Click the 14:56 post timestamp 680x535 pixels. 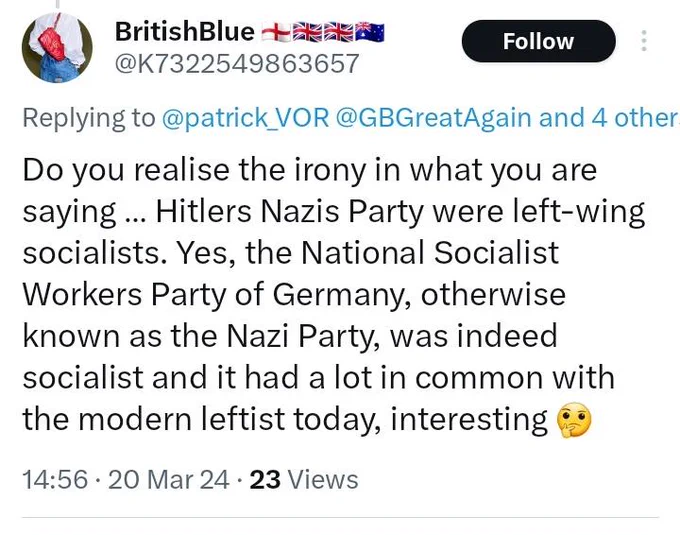[55, 480]
